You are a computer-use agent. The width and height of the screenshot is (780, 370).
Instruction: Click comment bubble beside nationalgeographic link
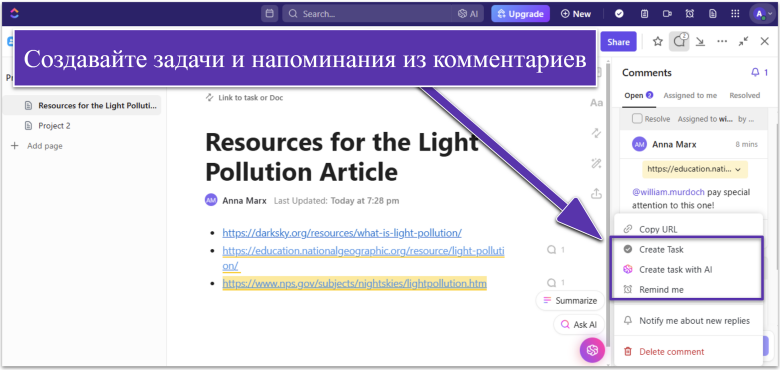[555, 250]
